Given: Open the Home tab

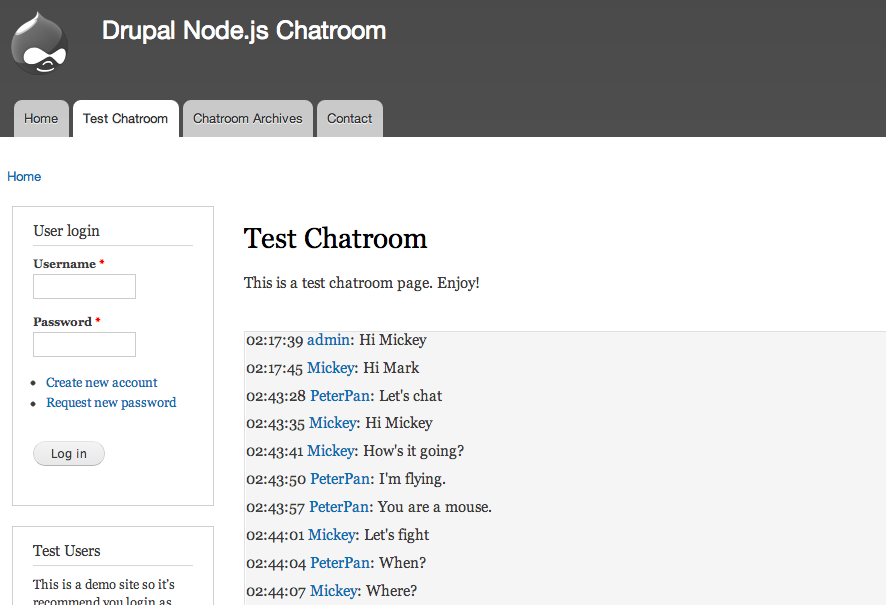Looking at the screenshot, I should [41, 119].
